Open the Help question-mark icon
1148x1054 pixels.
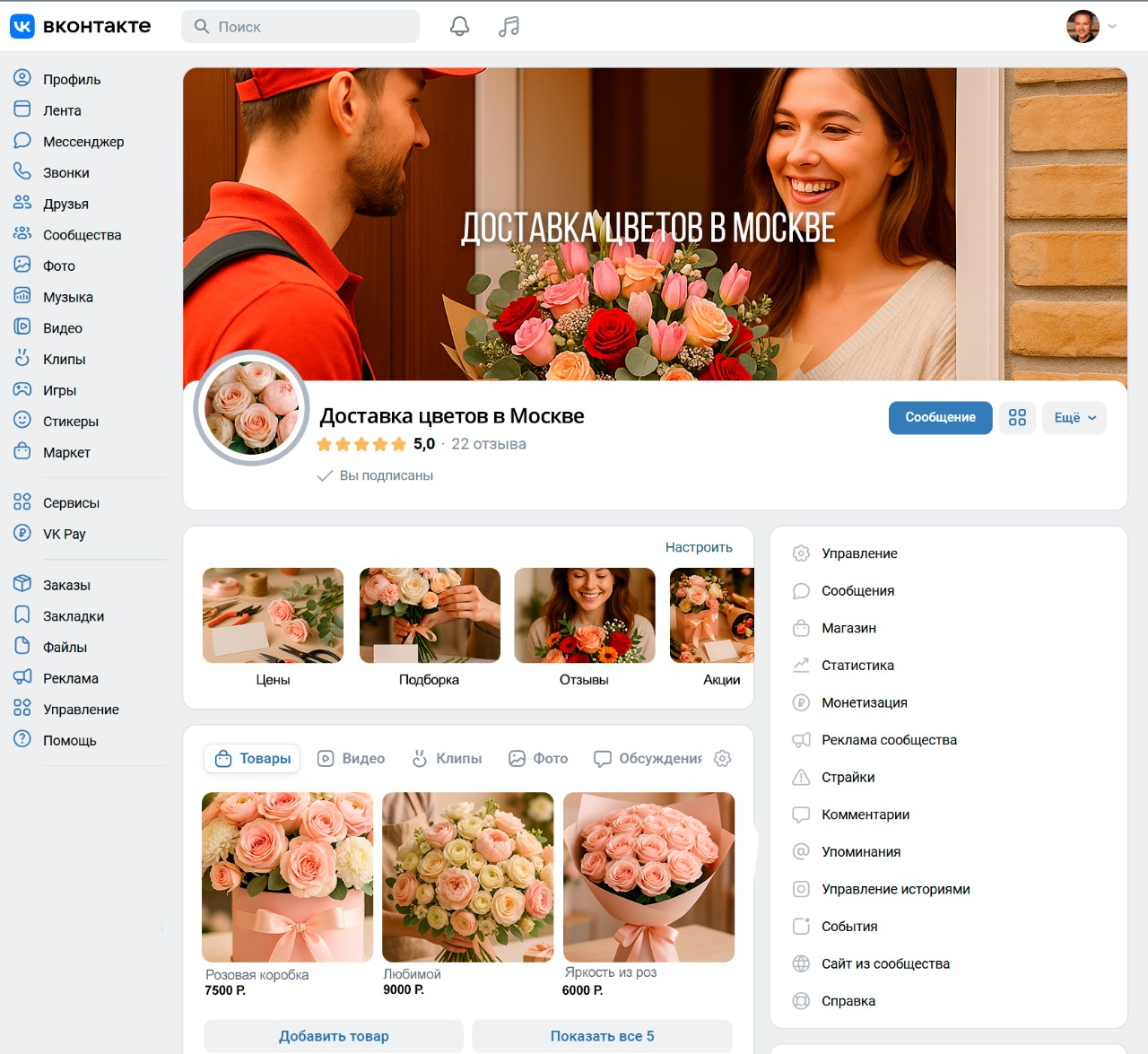pos(22,739)
